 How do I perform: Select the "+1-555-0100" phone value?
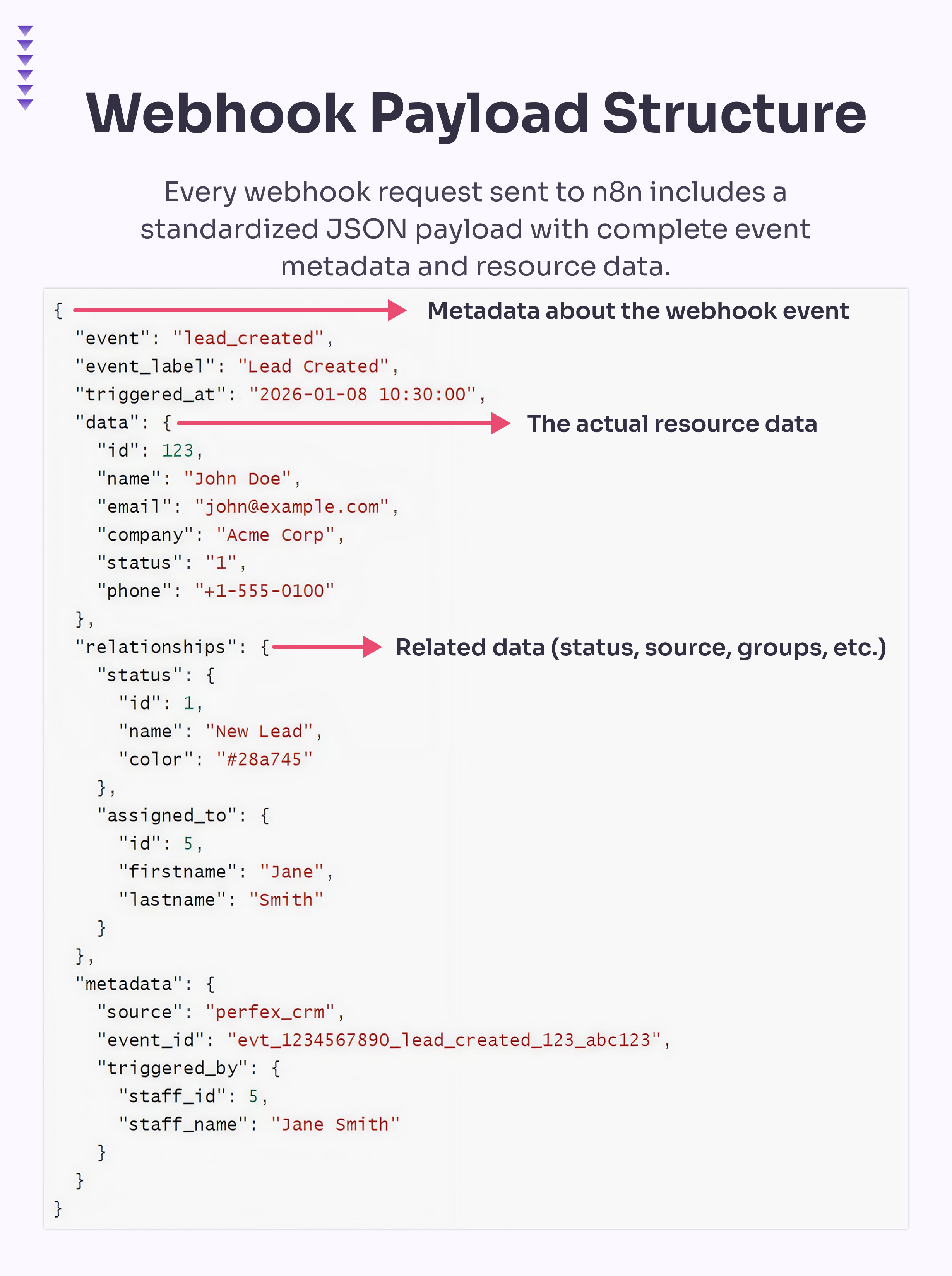tap(264, 590)
